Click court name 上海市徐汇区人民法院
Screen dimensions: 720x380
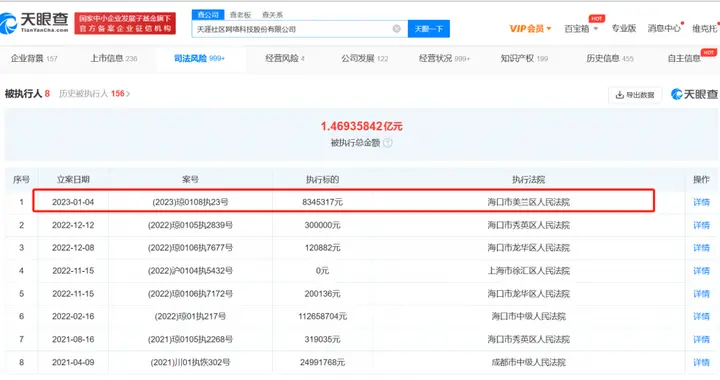click(529, 271)
